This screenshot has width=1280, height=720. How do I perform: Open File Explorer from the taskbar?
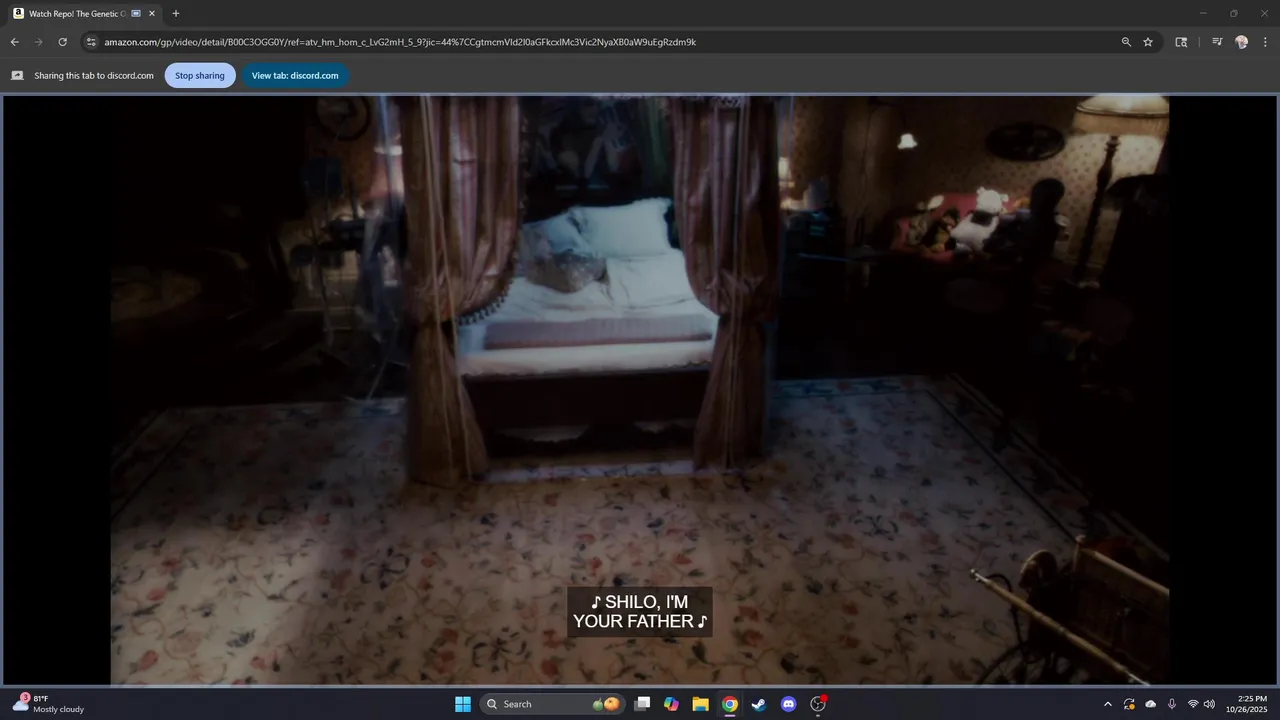[700, 704]
